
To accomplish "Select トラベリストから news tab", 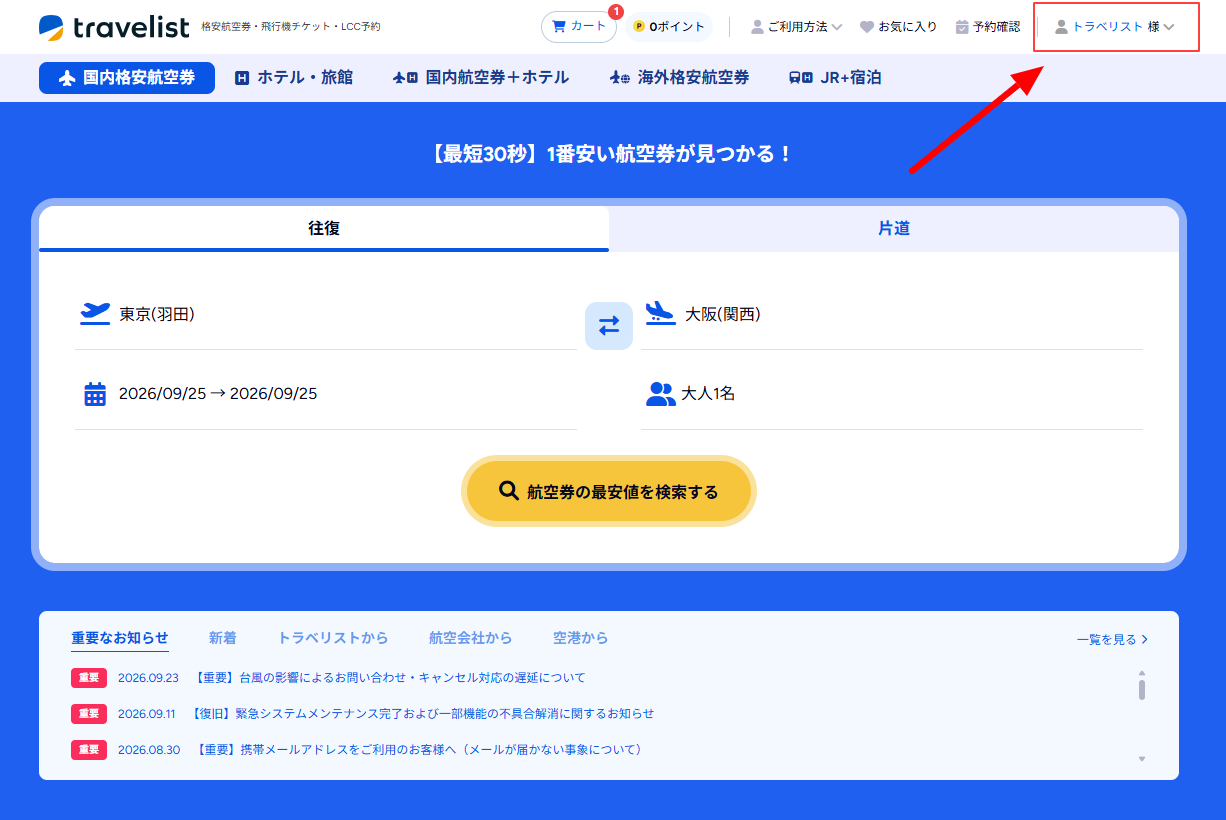I will 333,638.
